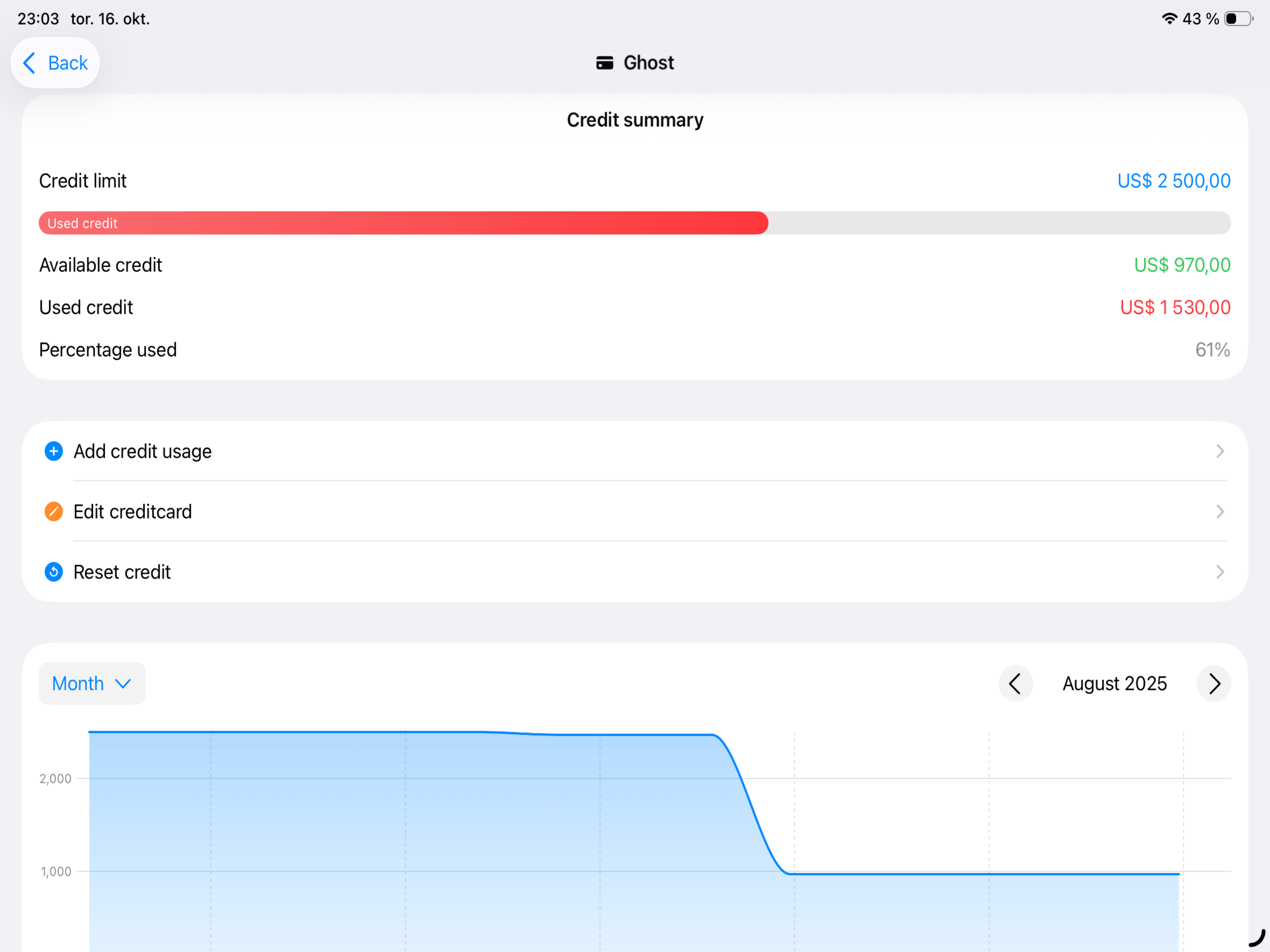Click the Percentage used label
Image resolution: width=1270 pixels, height=952 pixels.
[108, 350]
